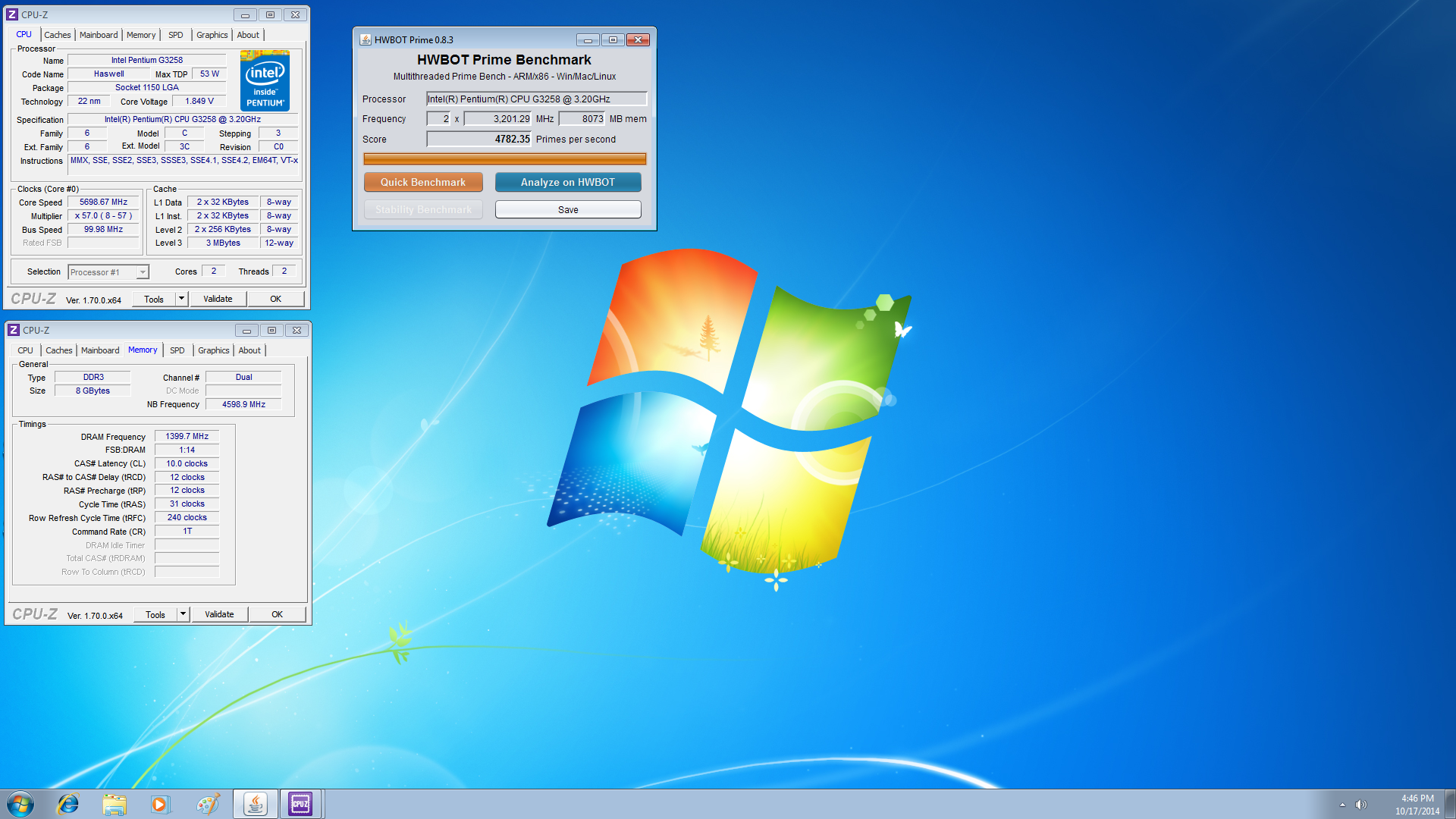
Task: Show hidden tray icons arrow
Action: (1342, 805)
